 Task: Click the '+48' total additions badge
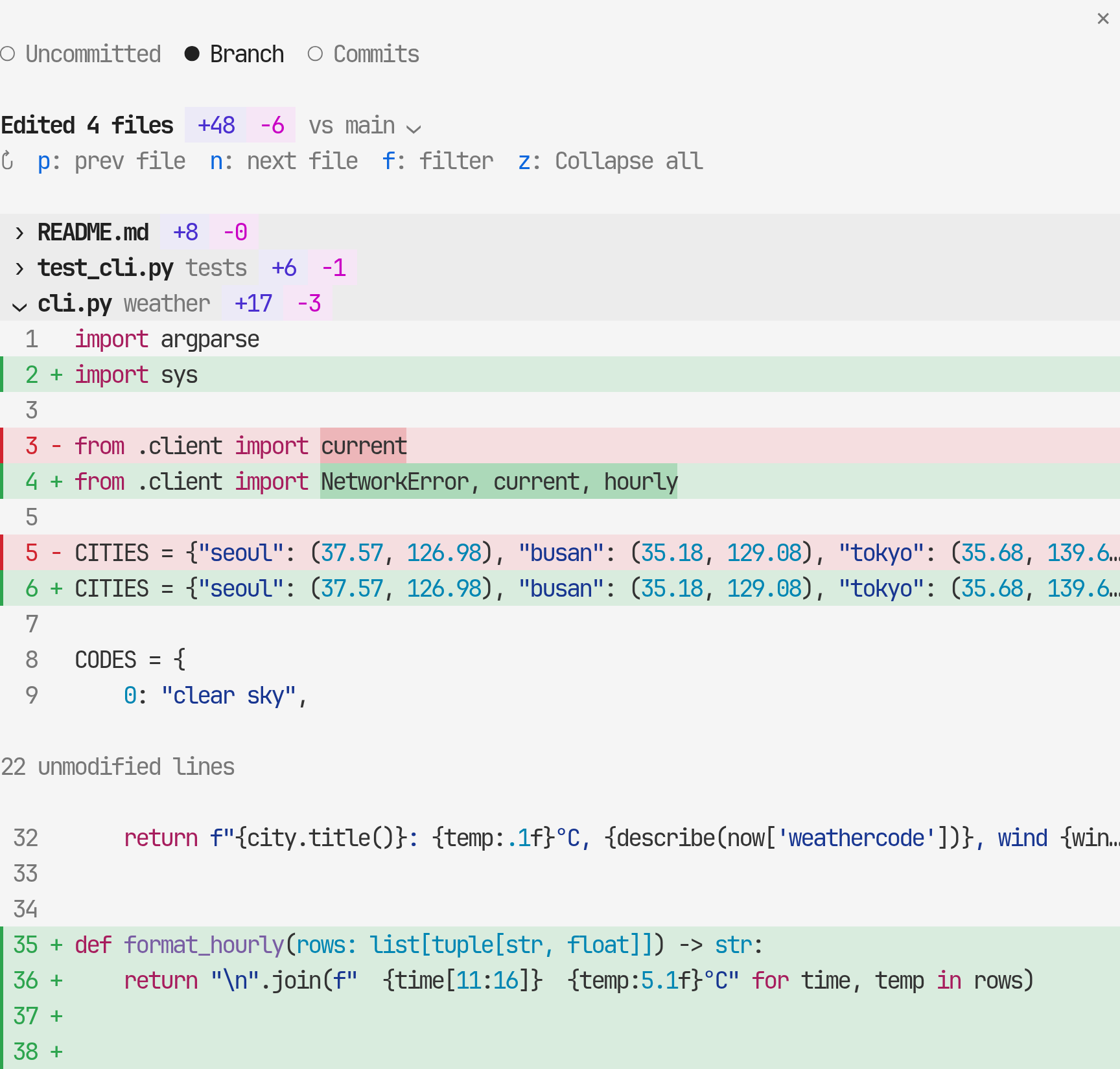click(216, 125)
